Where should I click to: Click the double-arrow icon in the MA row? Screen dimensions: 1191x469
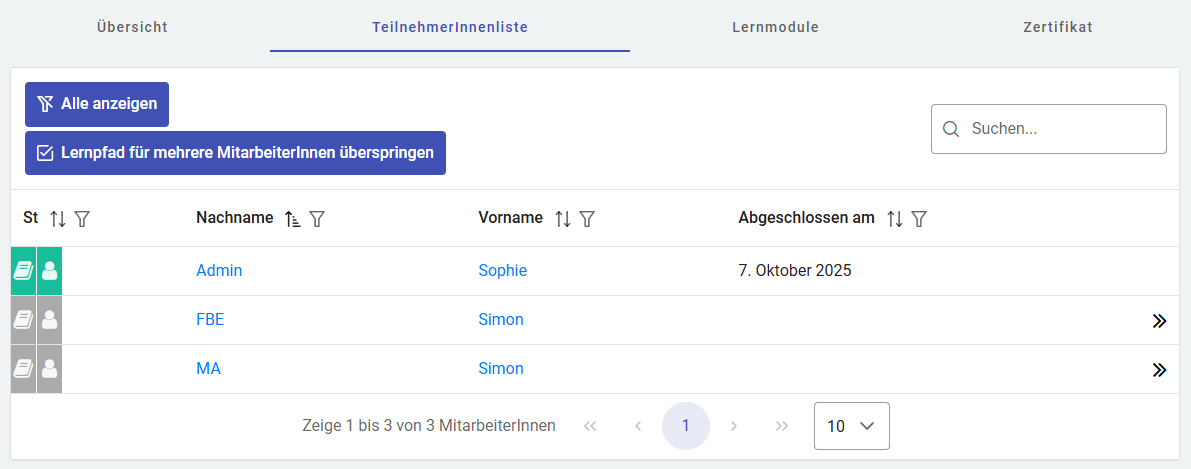[1159, 370]
